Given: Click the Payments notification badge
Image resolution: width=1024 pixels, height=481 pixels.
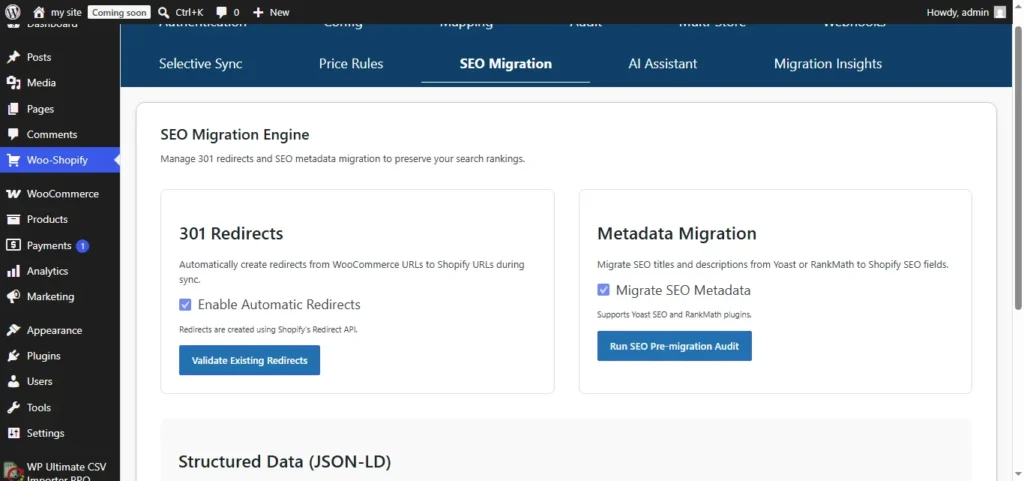Looking at the screenshot, I should tap(82, 246).
